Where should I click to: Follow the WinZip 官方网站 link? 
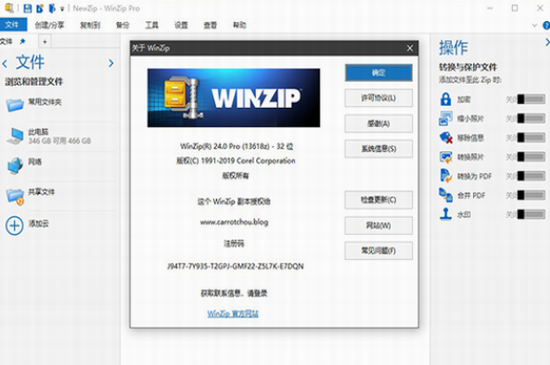(233, 313)
